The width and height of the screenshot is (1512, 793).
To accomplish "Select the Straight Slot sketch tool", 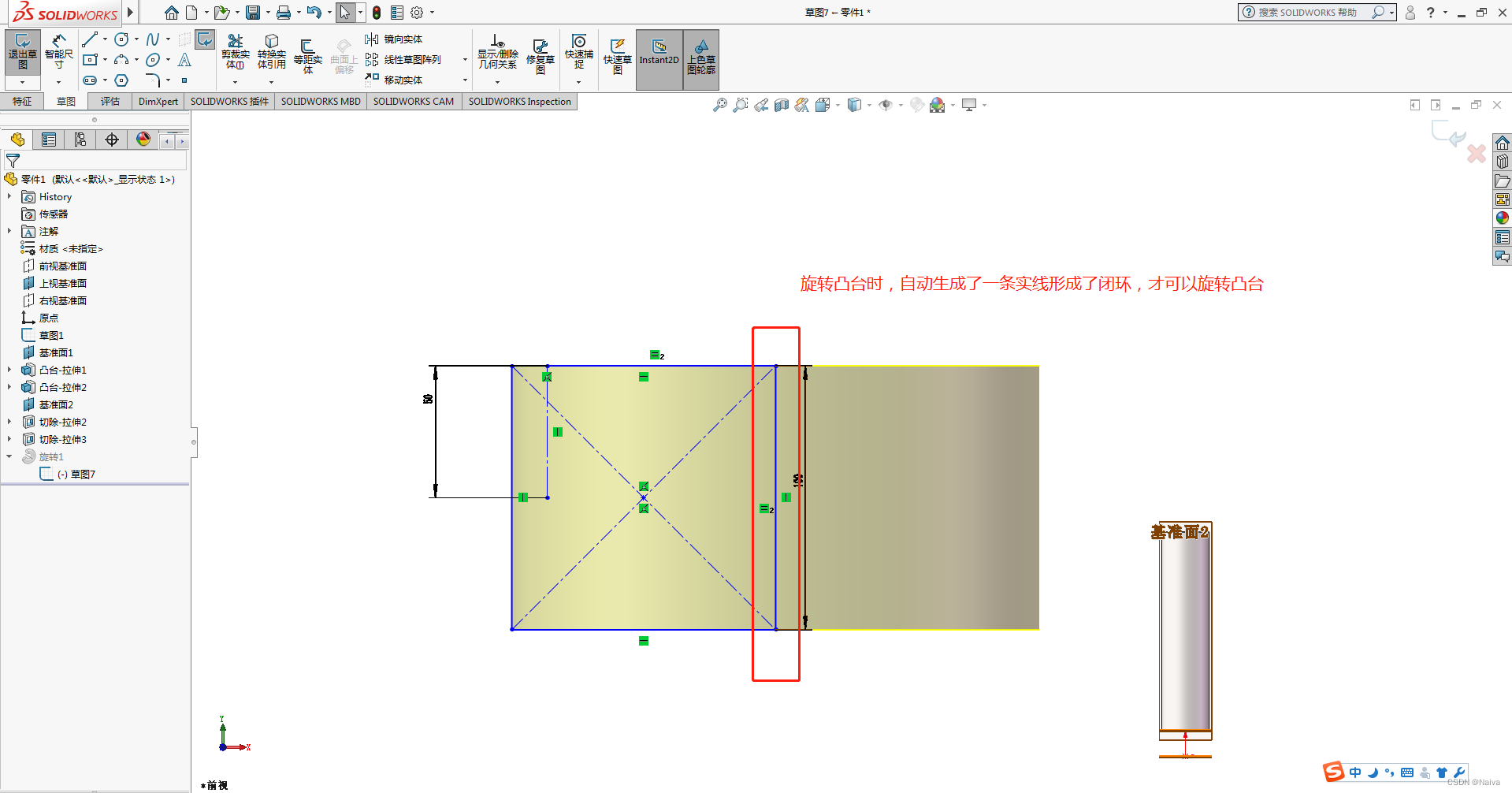I will tap(90, 80).
